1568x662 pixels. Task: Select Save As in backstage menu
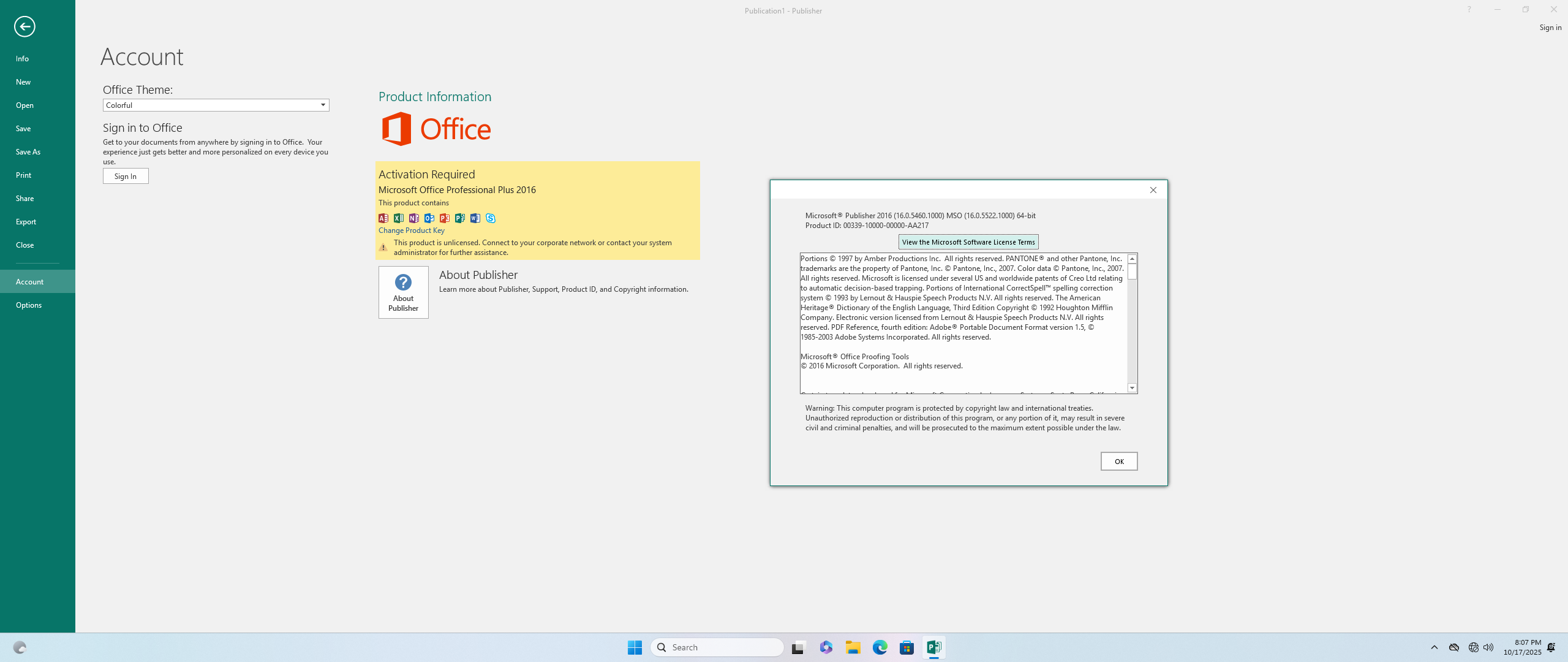[x=28, y=152]
